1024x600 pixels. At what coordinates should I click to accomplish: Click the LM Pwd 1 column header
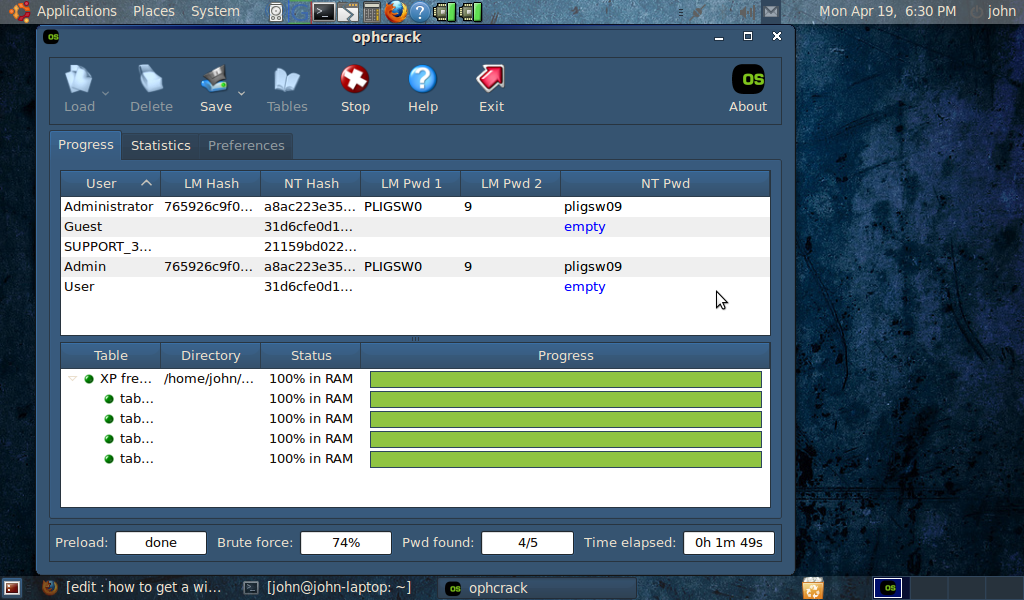(411, 183)
